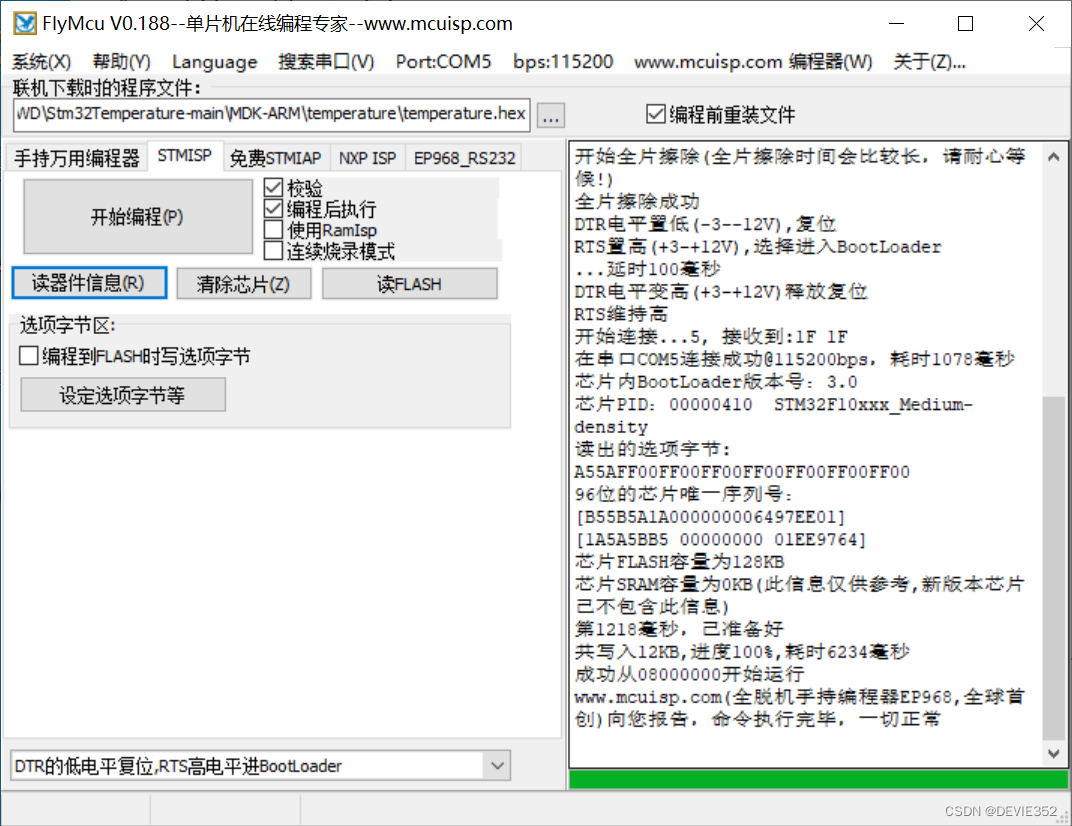The width and height of the screenshot is (1072, 826).
Task: Open the 帮助(Y) menu
Action: point(120,61)
